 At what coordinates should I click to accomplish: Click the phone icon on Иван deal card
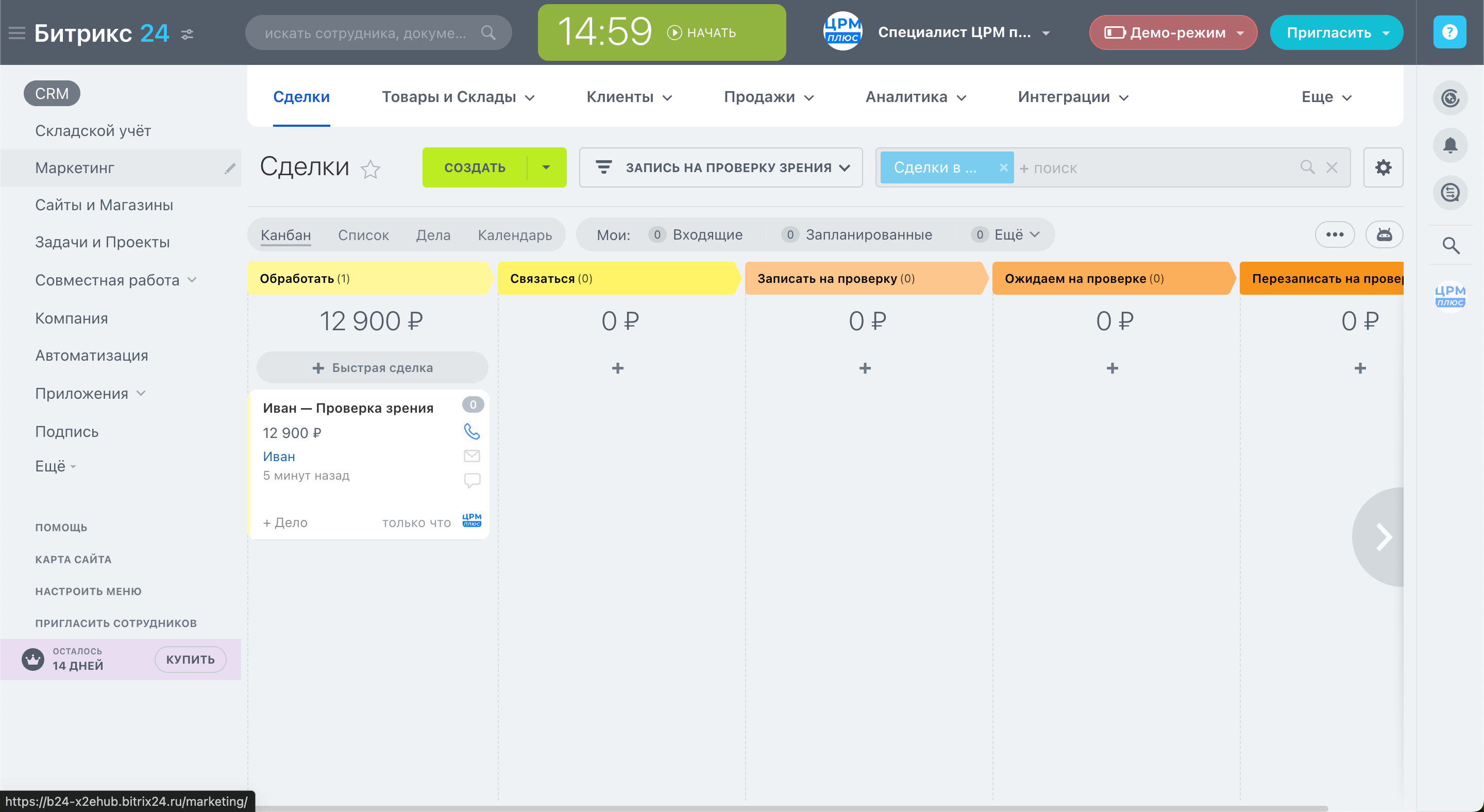tap(472, 431)
